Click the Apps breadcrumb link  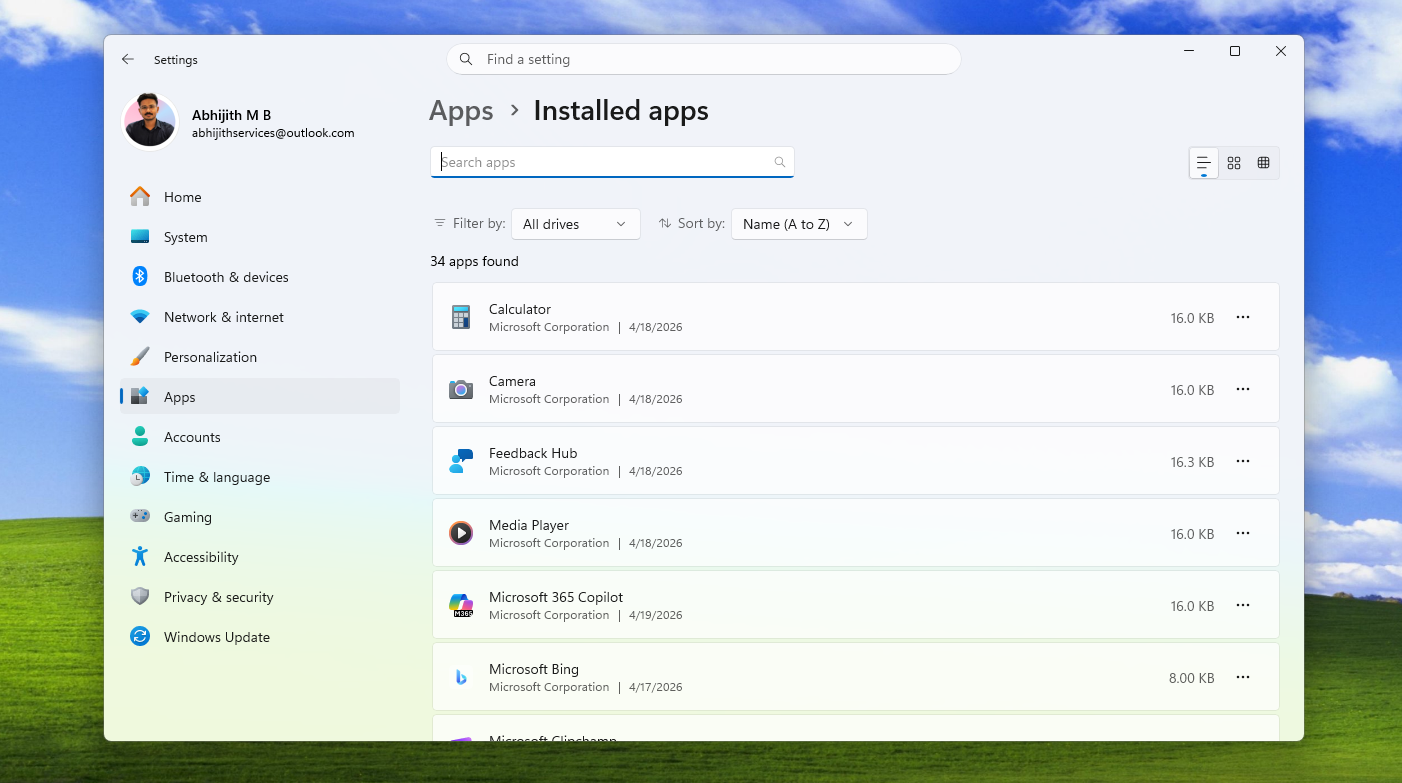click(461, 110)
